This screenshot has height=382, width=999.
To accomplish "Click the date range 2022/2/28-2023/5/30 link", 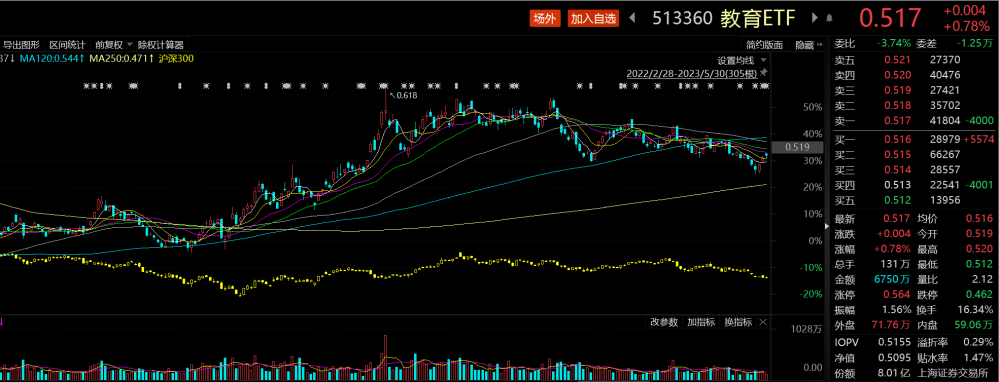I will 691,74.
